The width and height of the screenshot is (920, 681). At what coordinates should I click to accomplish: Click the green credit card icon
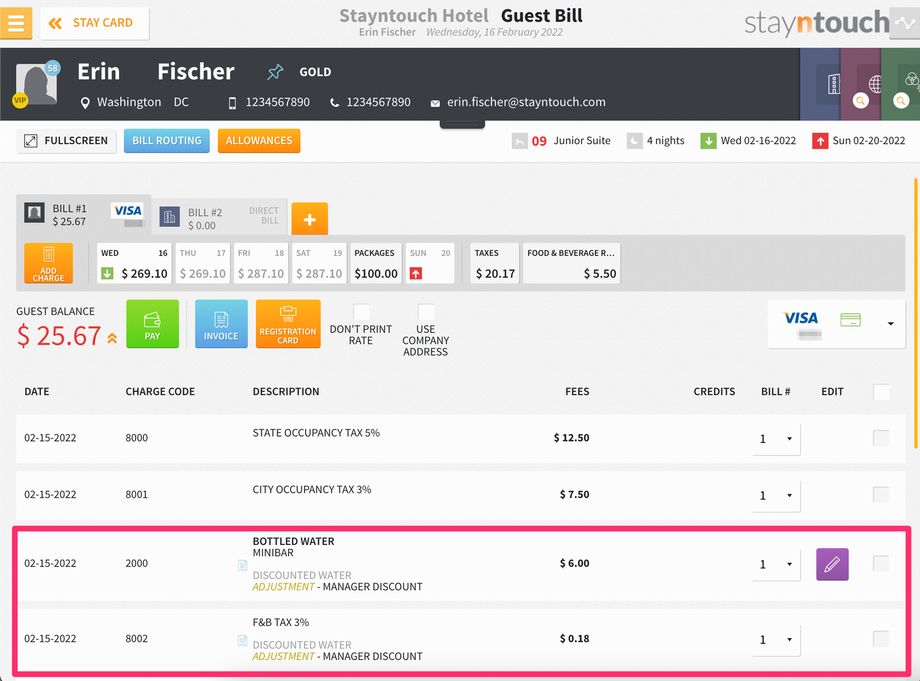pyautogui.click(x=850, y=320)
